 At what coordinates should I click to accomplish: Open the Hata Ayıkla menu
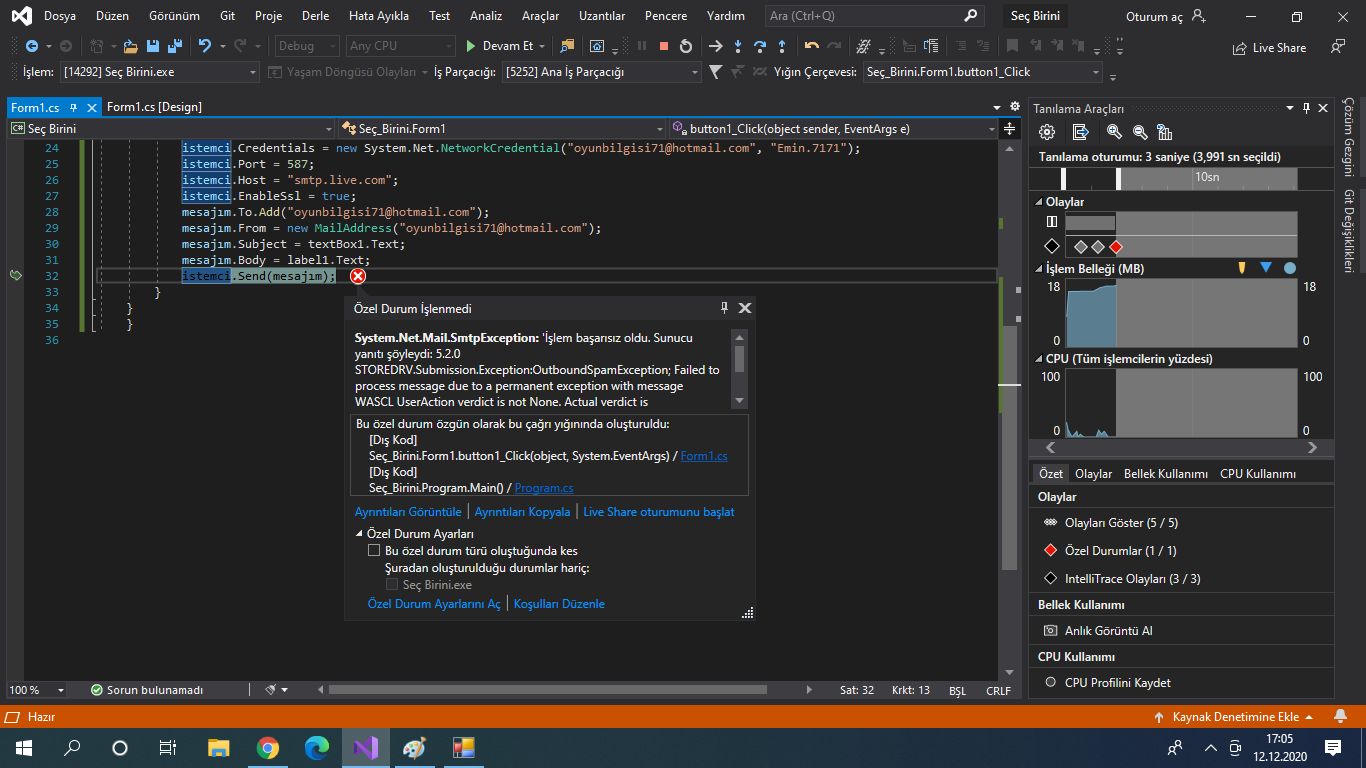378,16
